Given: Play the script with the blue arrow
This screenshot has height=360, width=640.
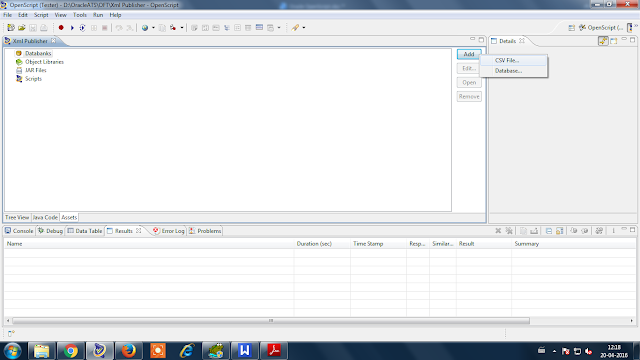Looking at the screenshot, I should point(72,28).
